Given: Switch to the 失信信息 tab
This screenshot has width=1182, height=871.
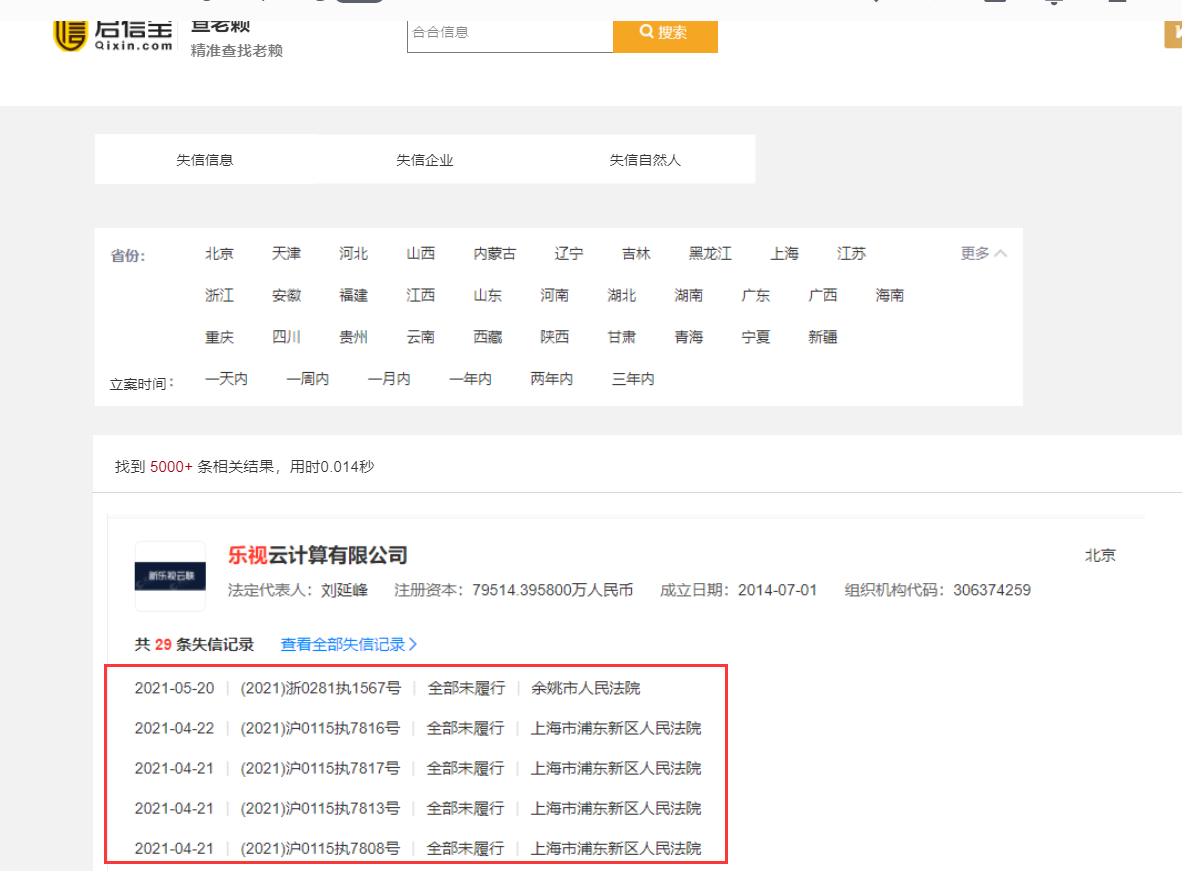Looking at the screenshot, I should pos(204,160).
